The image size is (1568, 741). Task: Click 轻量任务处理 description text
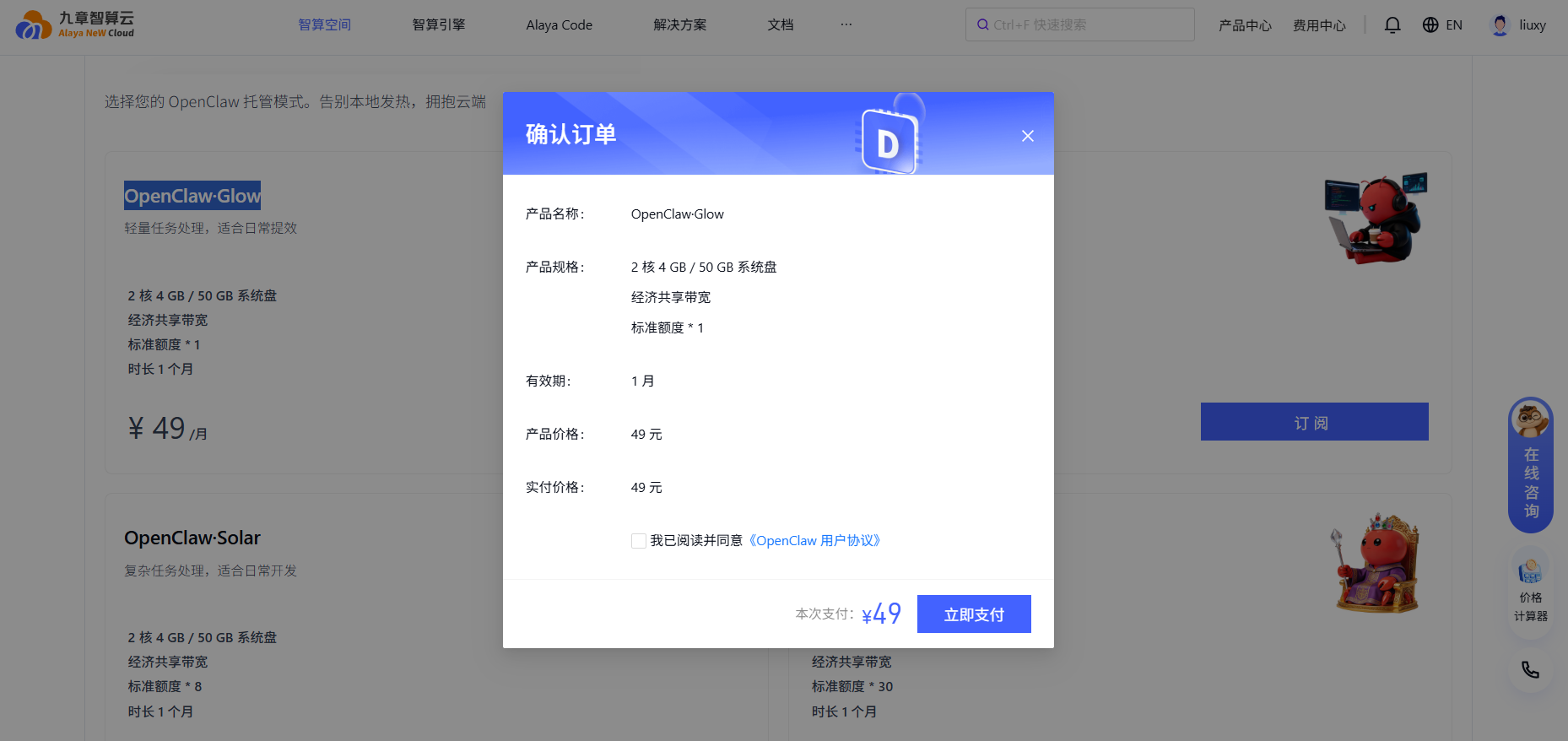tap(211, 228)
